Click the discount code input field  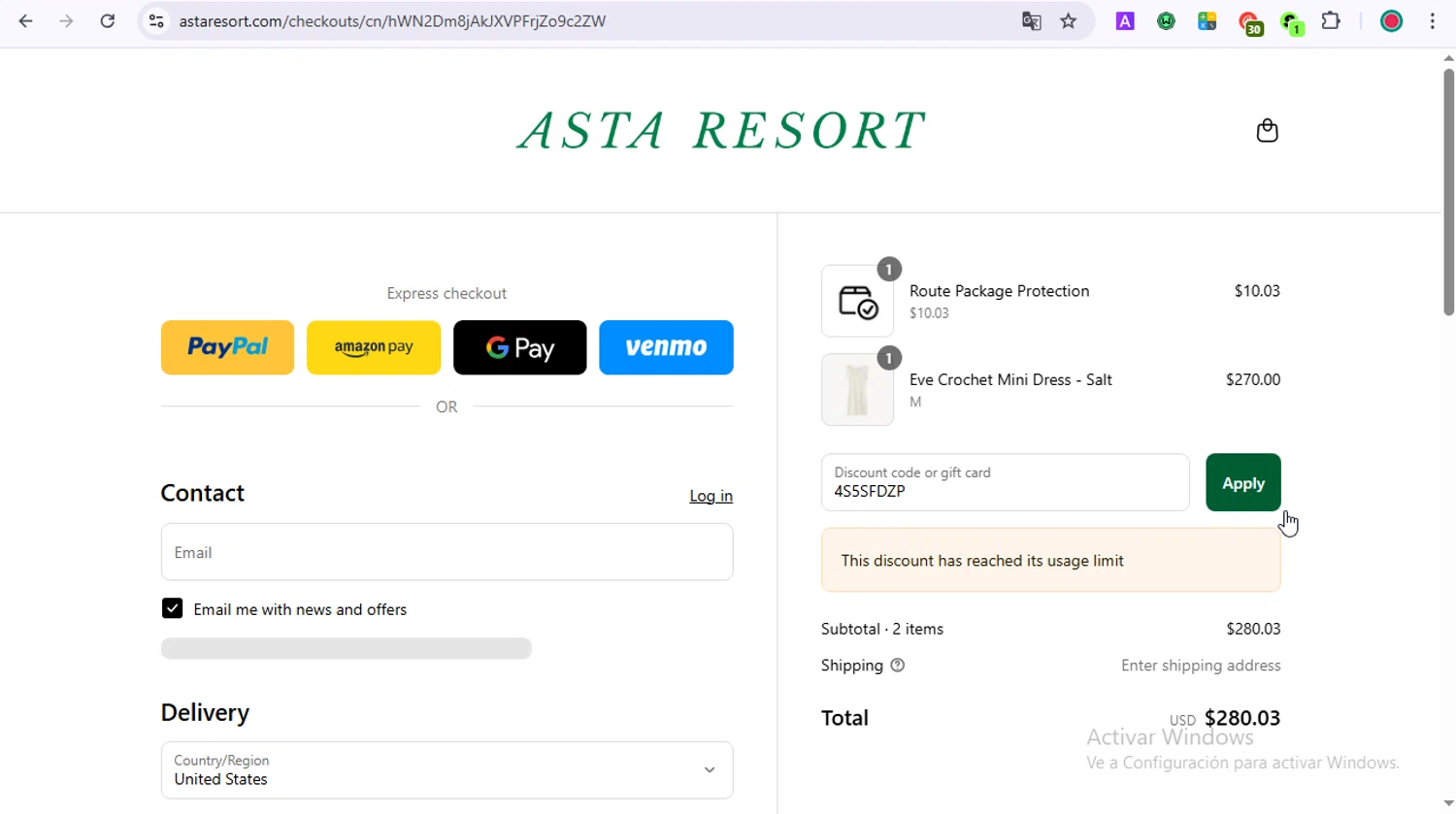pos(1005,482)
